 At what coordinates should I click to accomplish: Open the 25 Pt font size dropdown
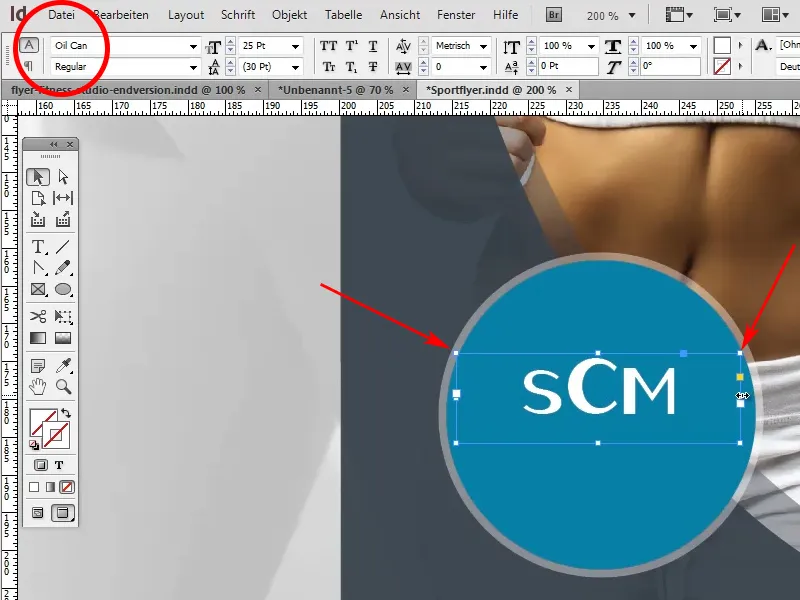pos(295,46)
